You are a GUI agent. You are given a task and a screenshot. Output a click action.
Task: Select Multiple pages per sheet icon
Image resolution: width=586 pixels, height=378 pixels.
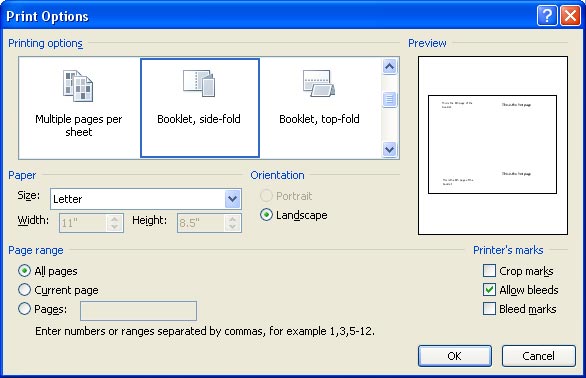(x=78, y=86)
